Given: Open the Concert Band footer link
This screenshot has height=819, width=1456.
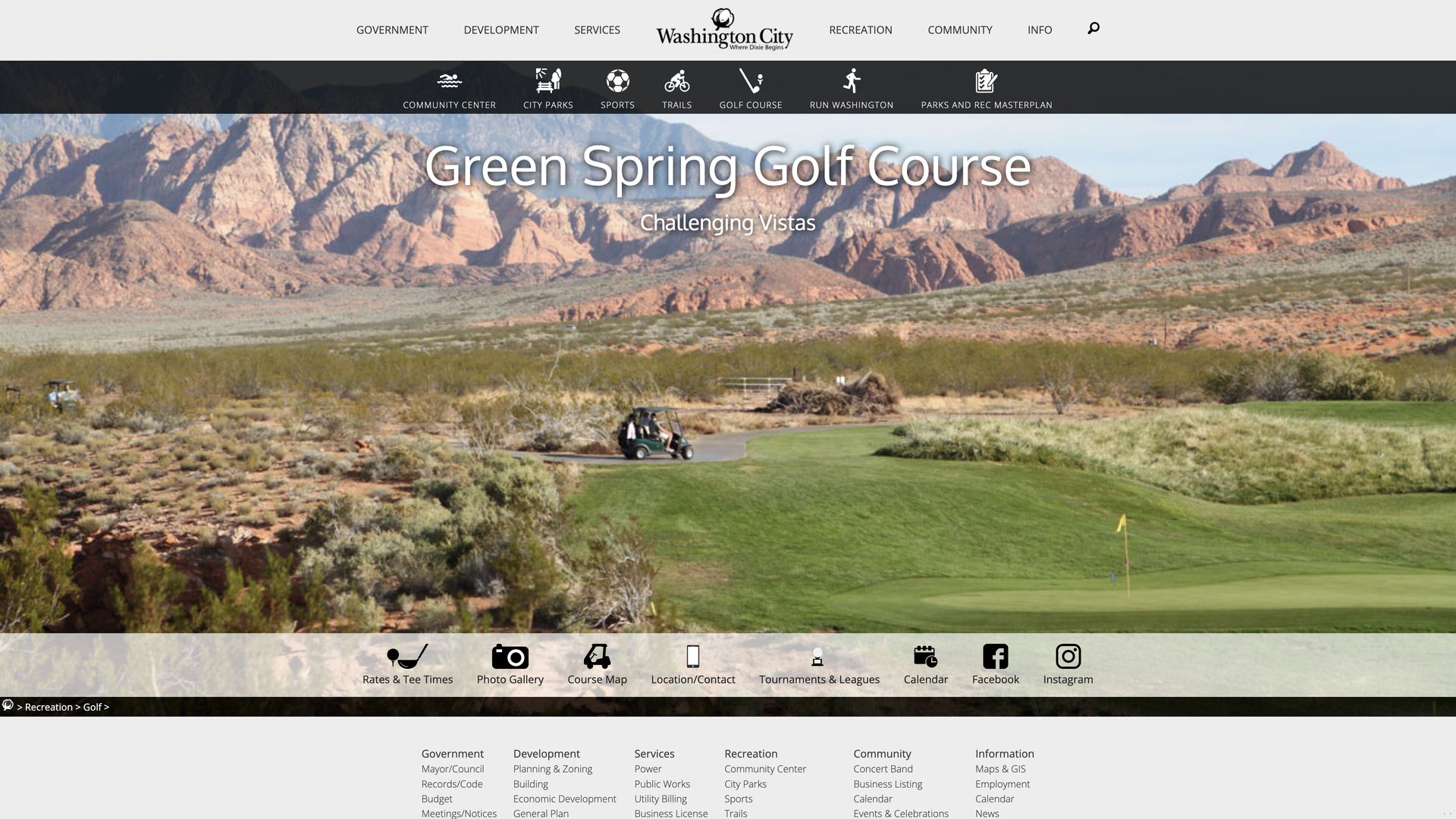Looking at the screenshot, I should click(x=883, y=769).
